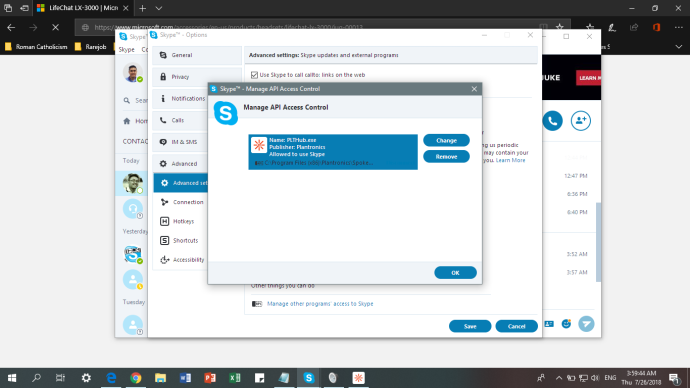Select the Hotkeys sub-item
This screenshot has height=388, width=690.
(x=177, y=221)
